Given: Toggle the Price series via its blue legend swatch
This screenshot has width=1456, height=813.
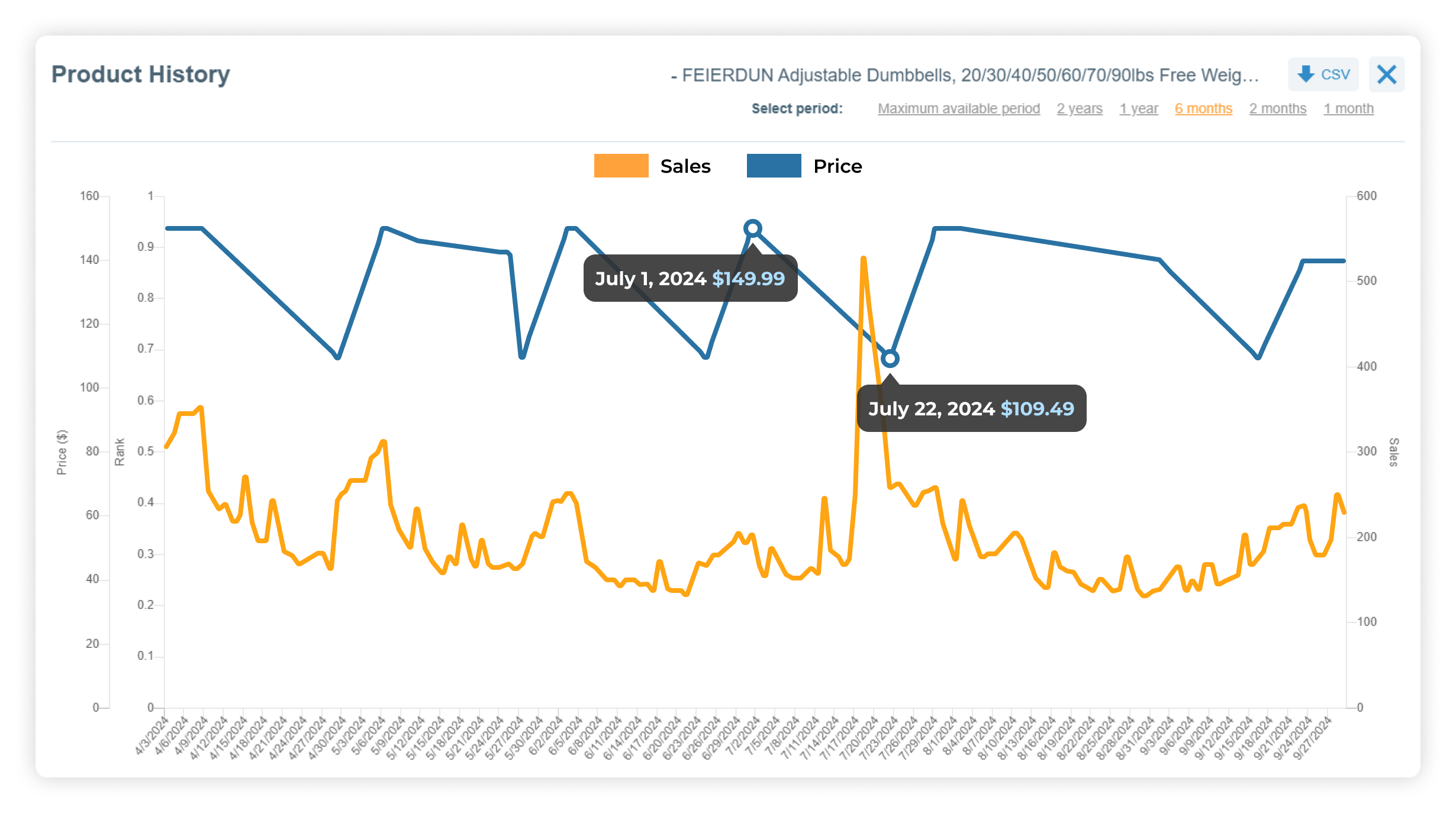Looking at the screenshot, I should point(774,166).
